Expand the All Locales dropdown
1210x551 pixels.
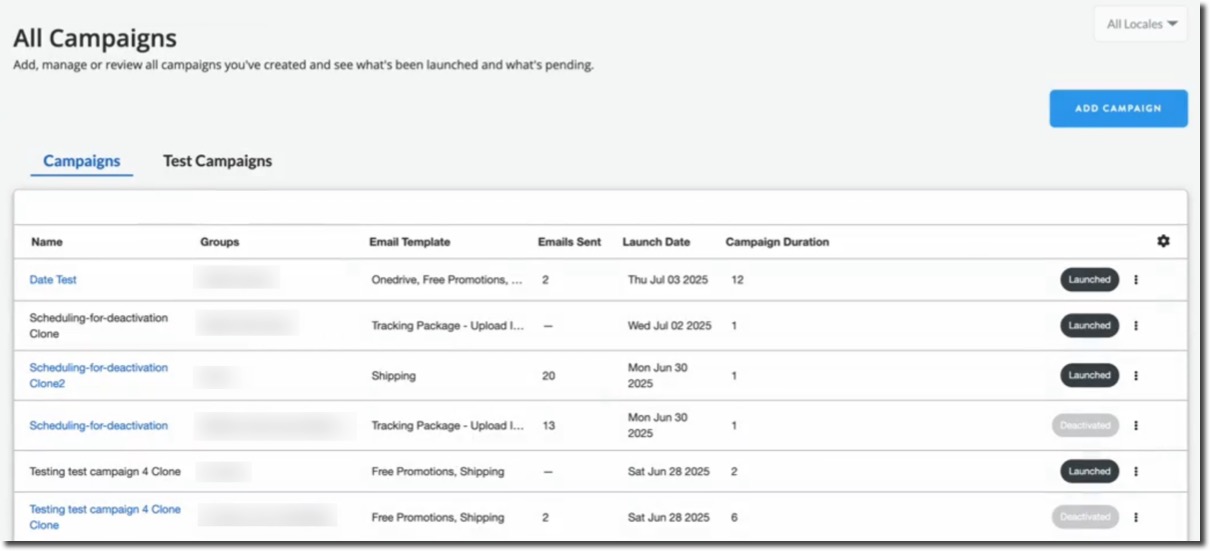1141,24
